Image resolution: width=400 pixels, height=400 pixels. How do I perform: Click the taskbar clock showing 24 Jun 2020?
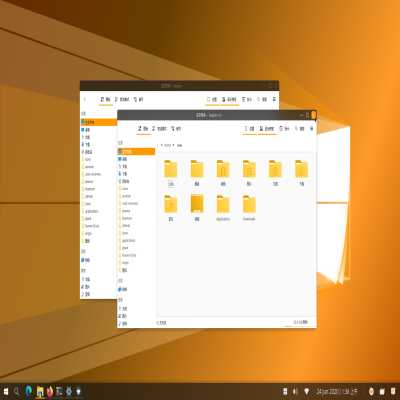click(x=337, y=391)
